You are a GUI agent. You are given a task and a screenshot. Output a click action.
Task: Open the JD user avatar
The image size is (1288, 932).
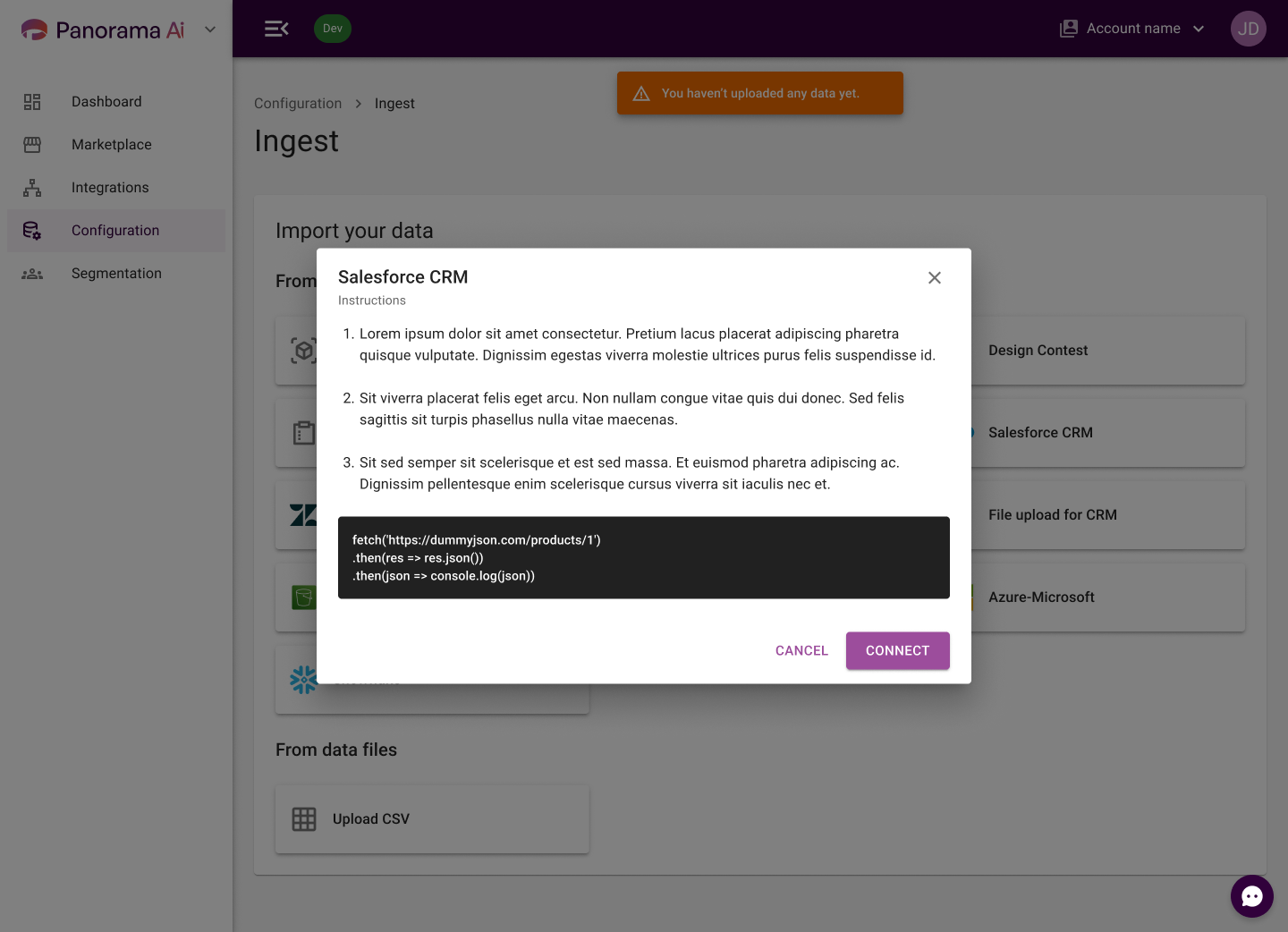click(1248, 29)
